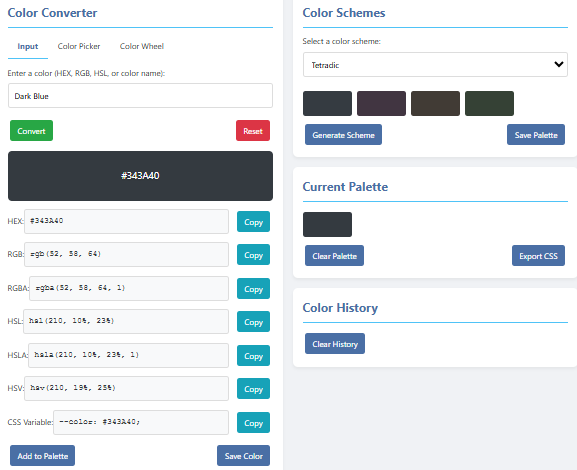Image resolution: width=577 pixels, height=470 pixels.
Task: Open the Tetradic color scheme dropdown
Action: coord(435,65)
